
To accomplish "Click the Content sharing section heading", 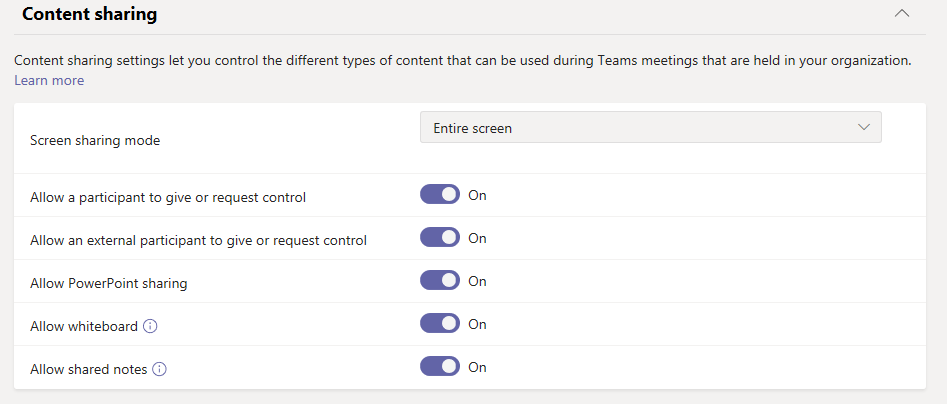I will pyautogui.click(x=89, y=15).
